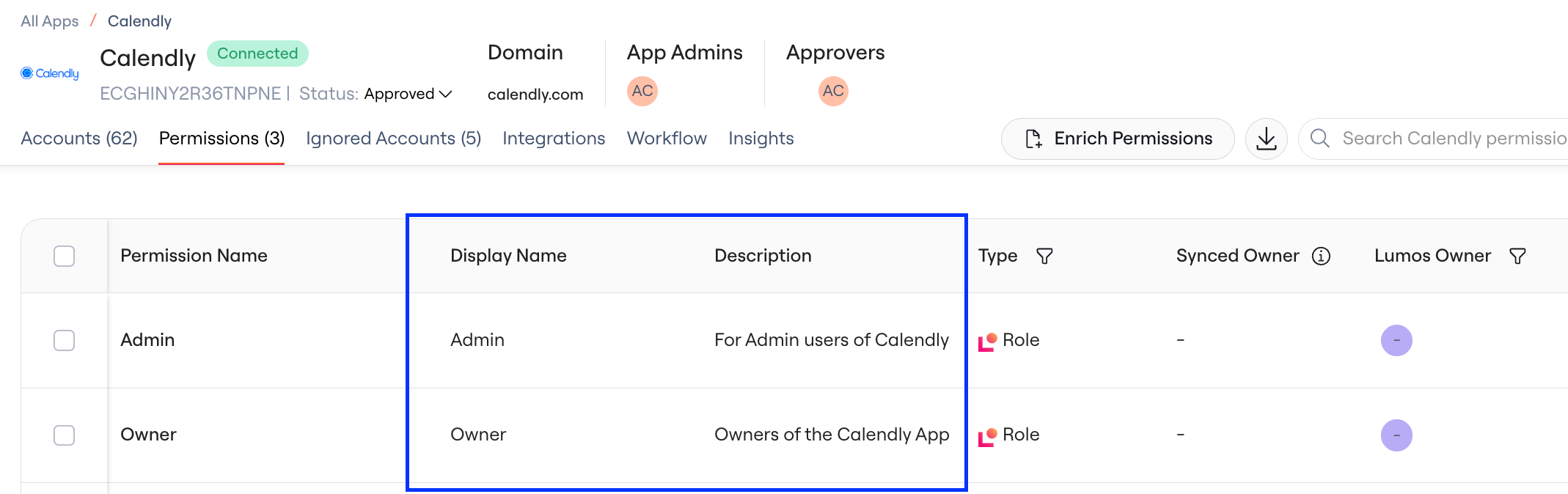Switch to the Accounts (62) tab

coord(79,139)
